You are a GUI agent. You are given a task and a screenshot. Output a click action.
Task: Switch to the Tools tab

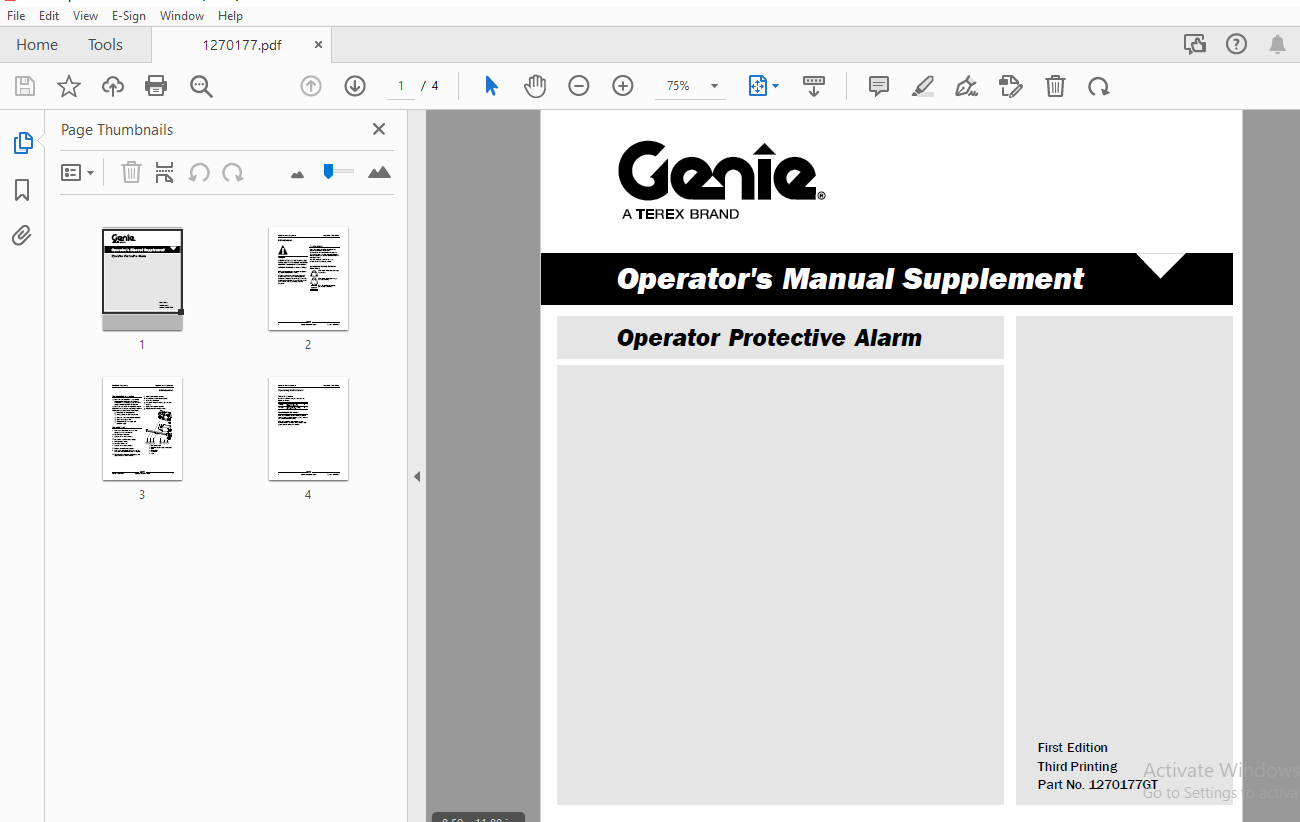105,44
